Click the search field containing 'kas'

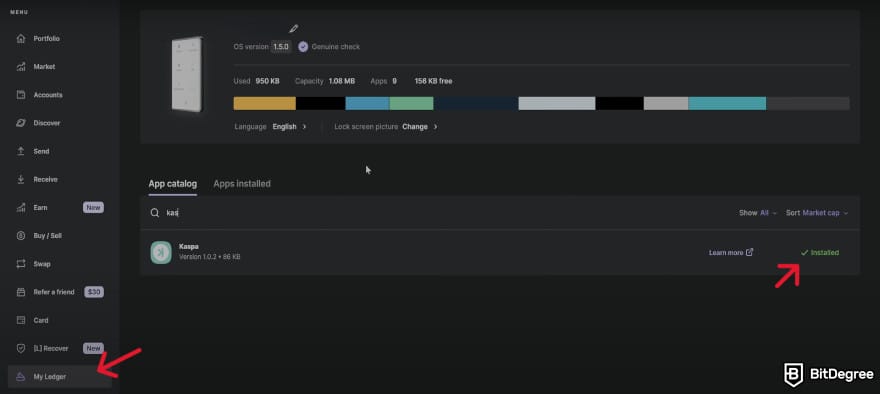tap(438, 213)
